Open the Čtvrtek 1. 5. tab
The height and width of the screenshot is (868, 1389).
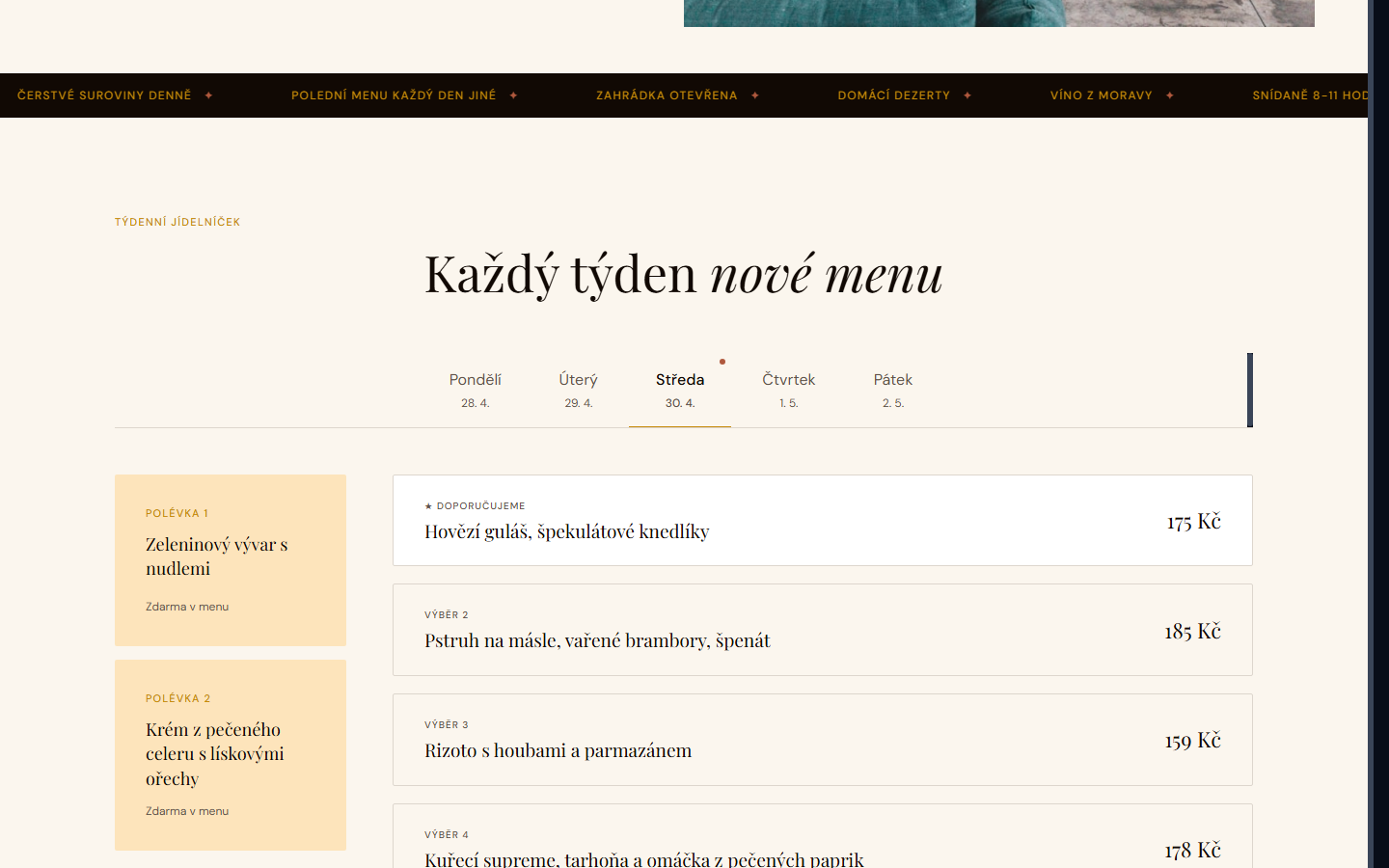pyautogui.click(x=789, y=391)
